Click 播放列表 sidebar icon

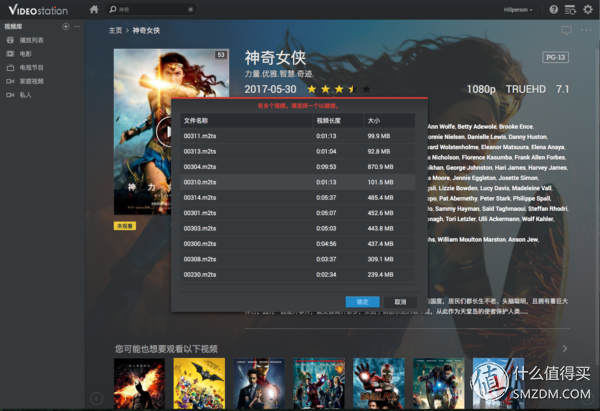(x=10, y=40)
